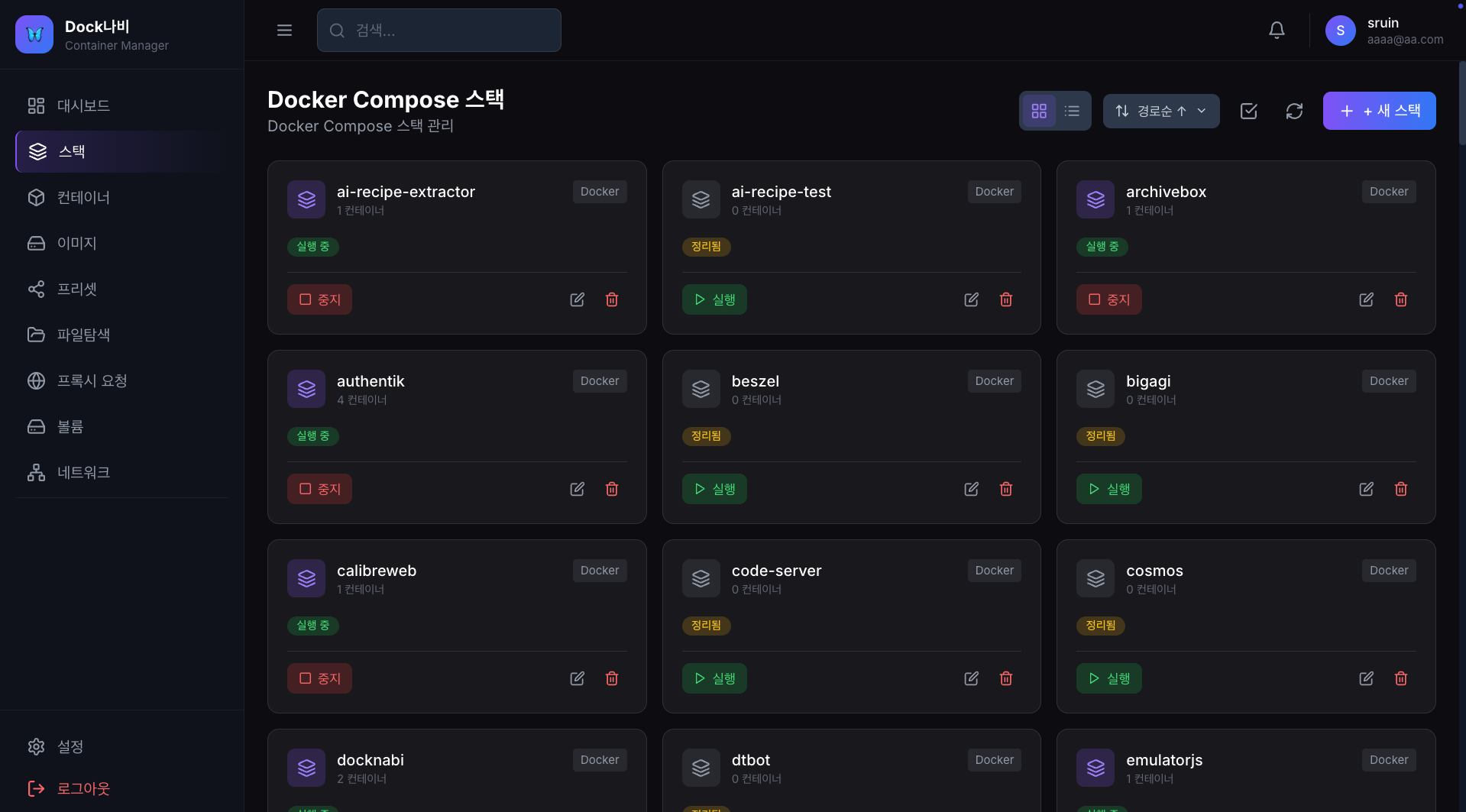The height and width of the screenshot is (812, 1466).
Task: Toggle sidebar with hamburger menu icon
Action: coord(284,31)
